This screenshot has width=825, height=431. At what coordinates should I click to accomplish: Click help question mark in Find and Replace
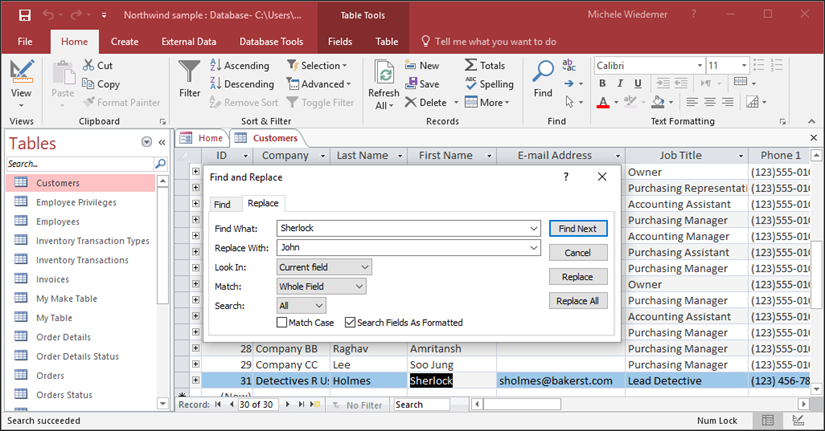click(x=566, y=177)
